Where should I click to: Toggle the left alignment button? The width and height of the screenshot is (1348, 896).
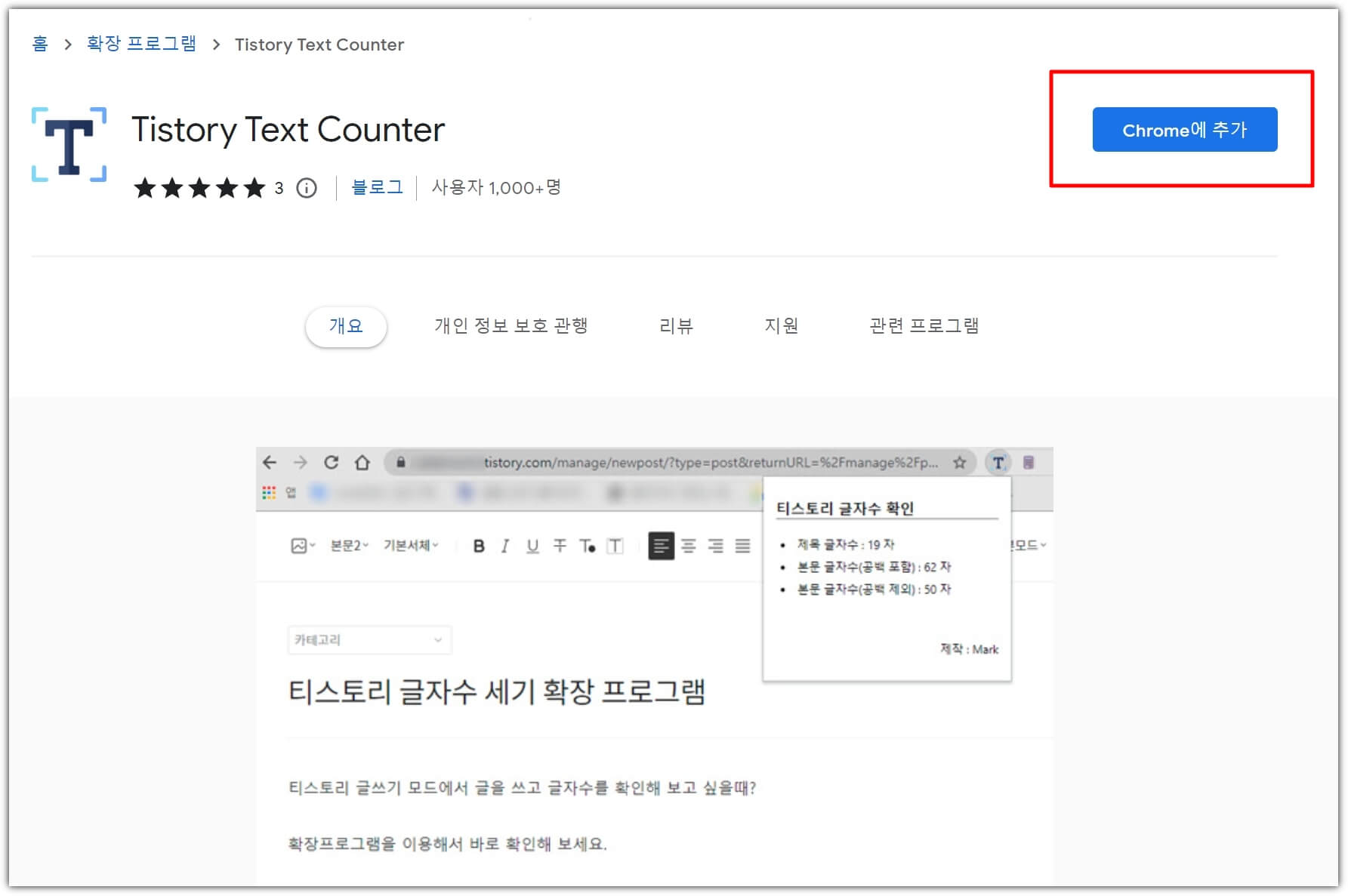661,546
